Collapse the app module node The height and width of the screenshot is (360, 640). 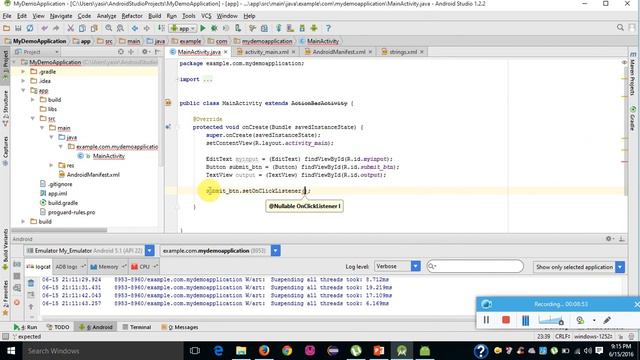click(23, 90)
